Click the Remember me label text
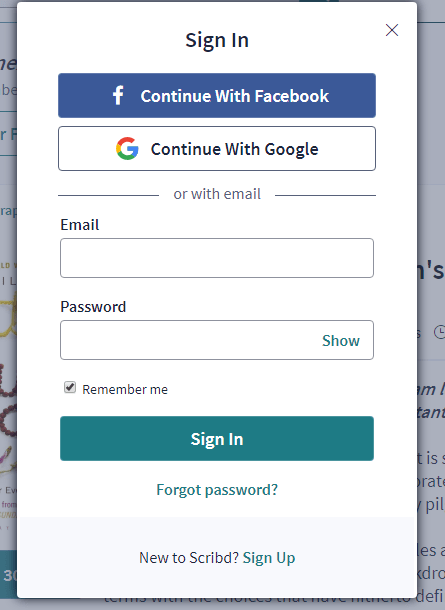The height and width of the screenshot is (610, 445). tap(125, 389)
